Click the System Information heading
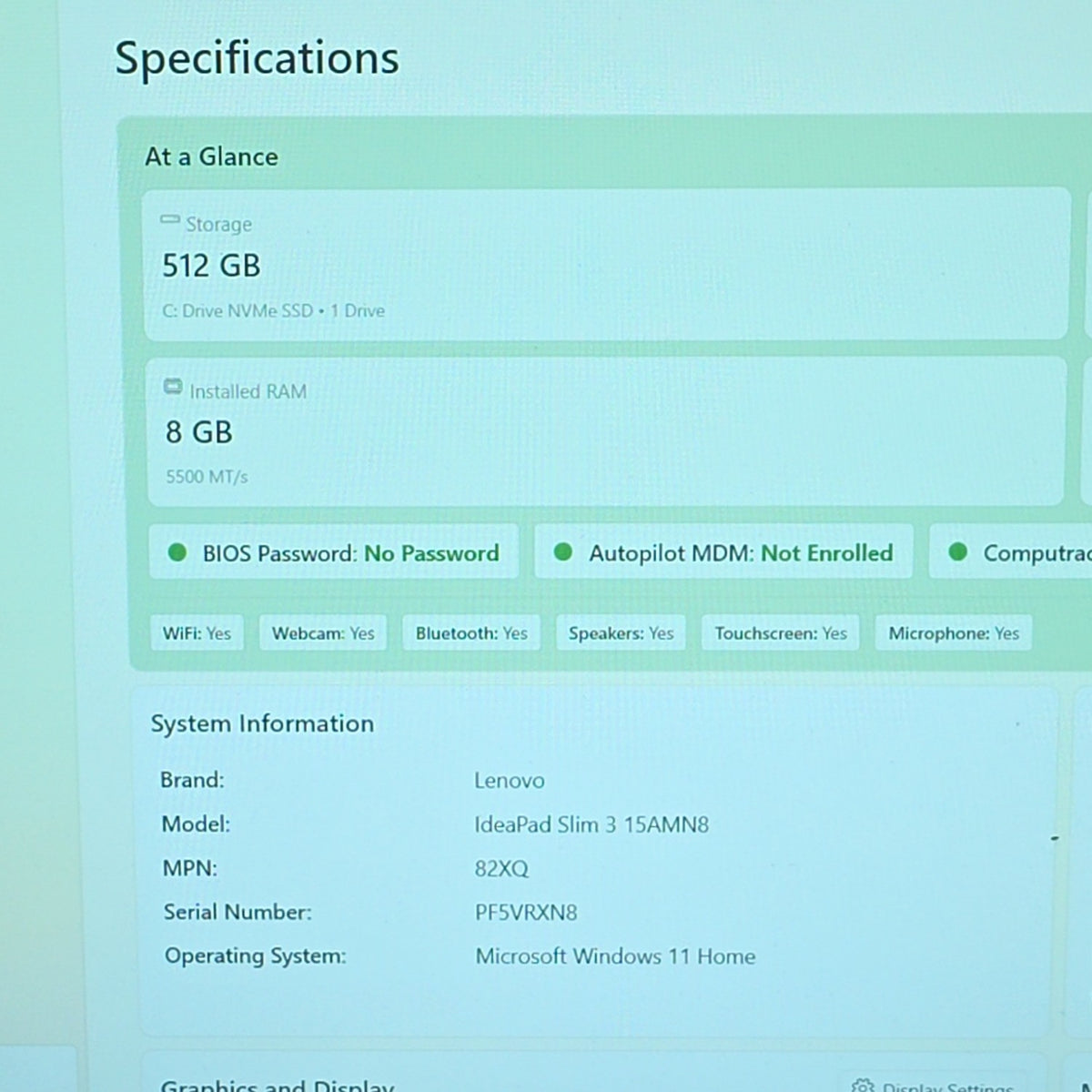Image resolution: width=1092 pixels, height=1092 pixels. click(x=262, y=723)
